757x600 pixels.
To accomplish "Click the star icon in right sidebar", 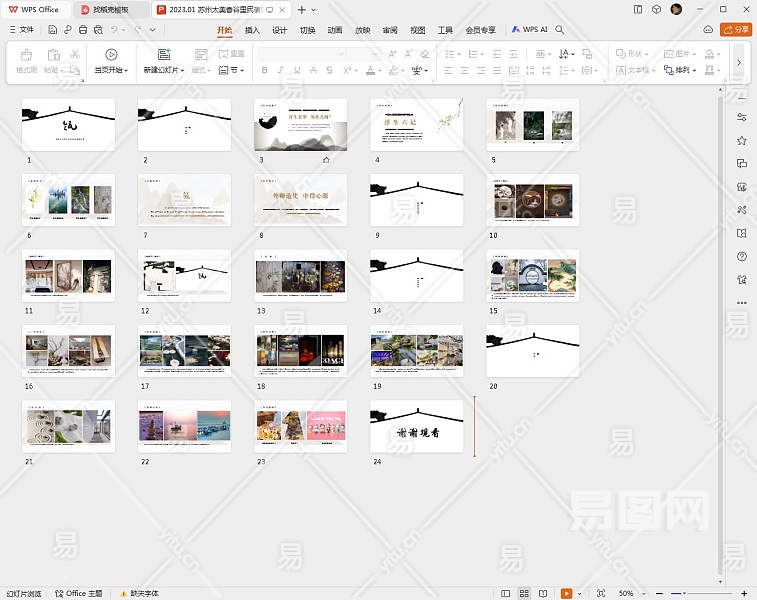I will [741, 141].
